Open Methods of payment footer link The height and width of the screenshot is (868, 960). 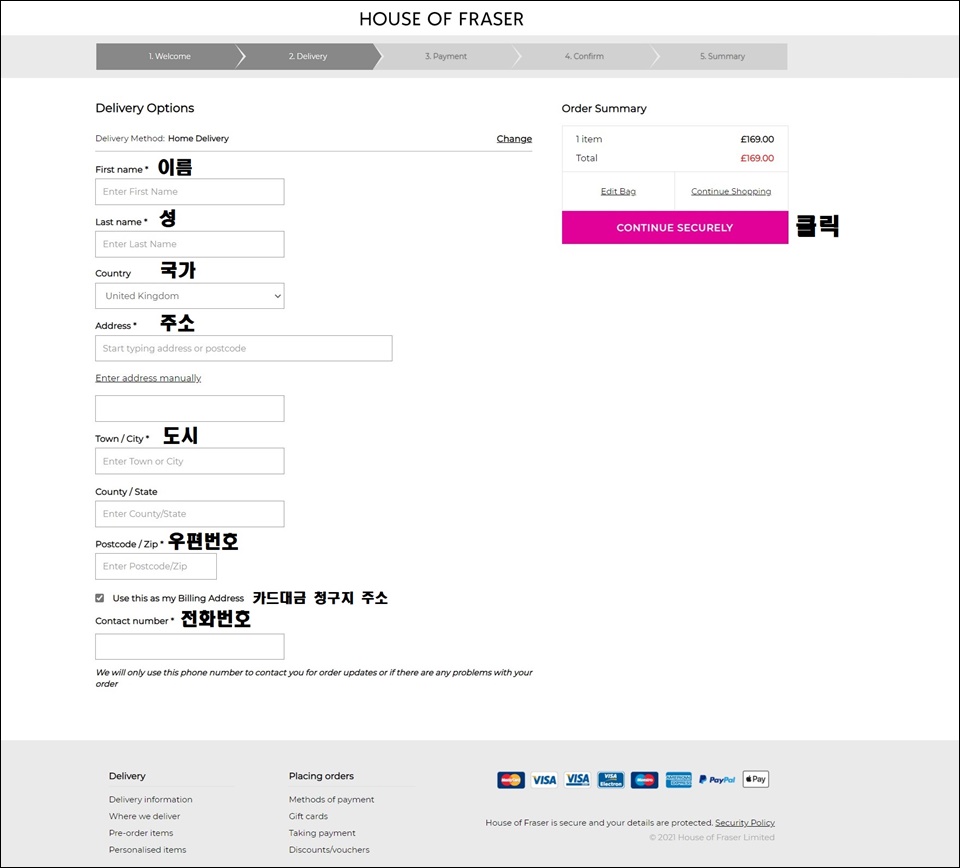pos(331,799)
